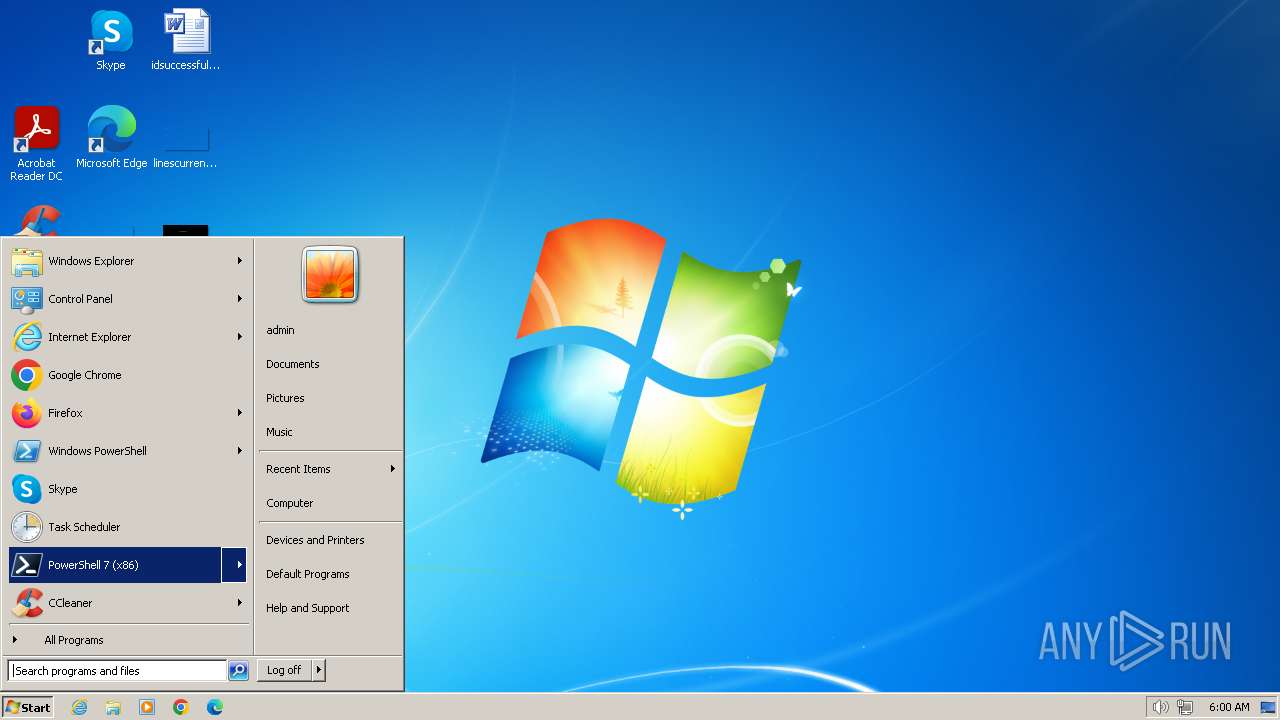Viewport: 1280px width, 720px height.
Task: Expand the CCleaner jump list arrow
Action: pyautogui.click(x=239, y=603)
